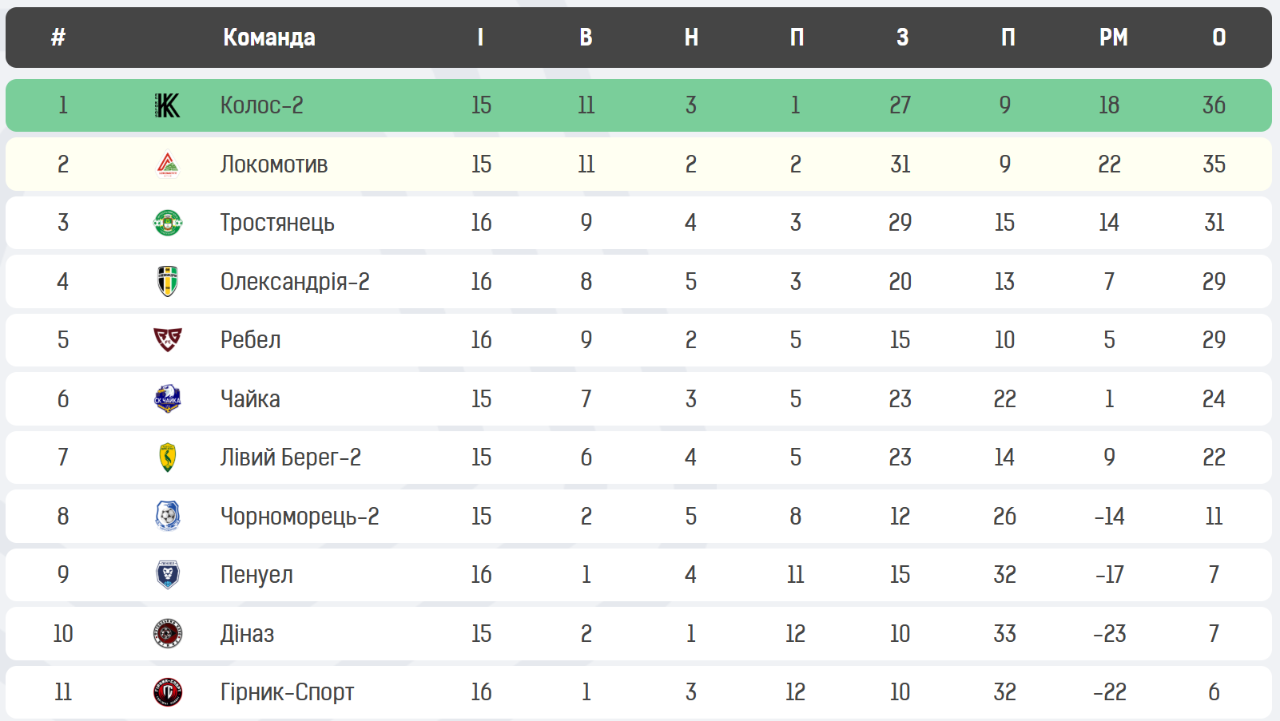Click the Діназ team logo
Screen dimensions: 1280x721
coord(167,633)
